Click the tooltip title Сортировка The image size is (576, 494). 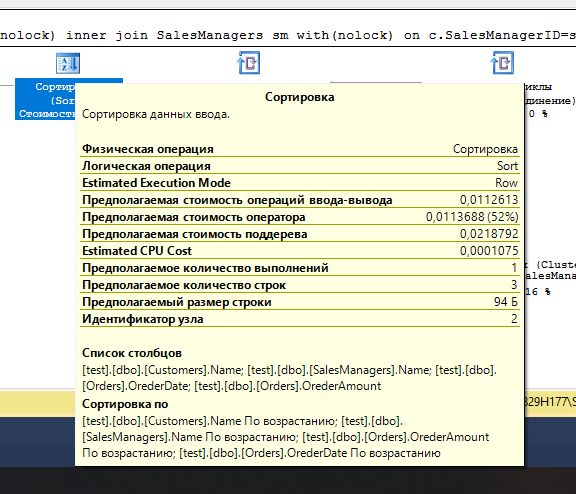[x=299, y=97]
